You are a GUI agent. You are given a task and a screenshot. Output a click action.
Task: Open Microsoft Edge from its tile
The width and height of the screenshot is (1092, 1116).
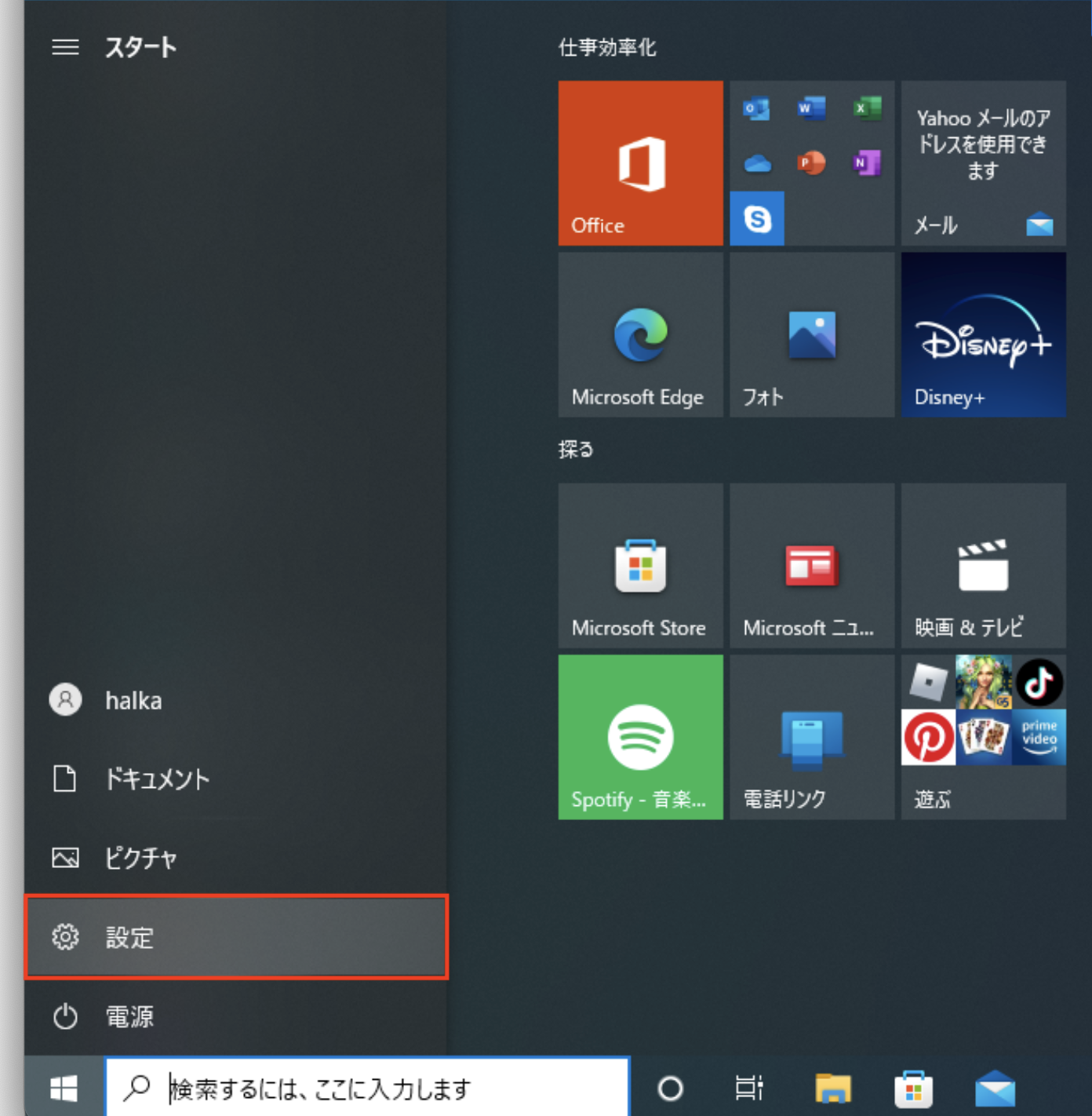[x=639, y=335]
